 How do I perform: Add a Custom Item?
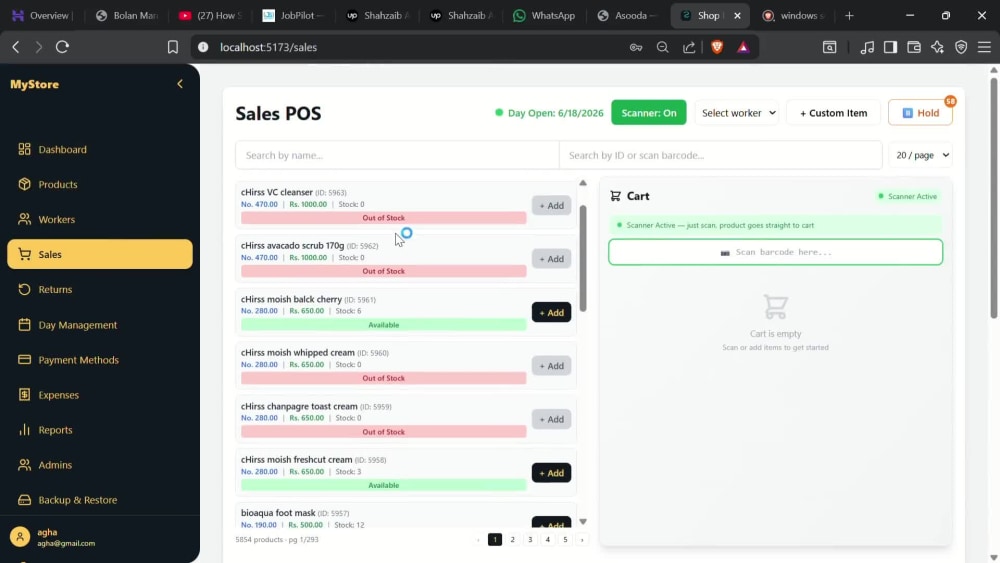[x=834, y=113]
